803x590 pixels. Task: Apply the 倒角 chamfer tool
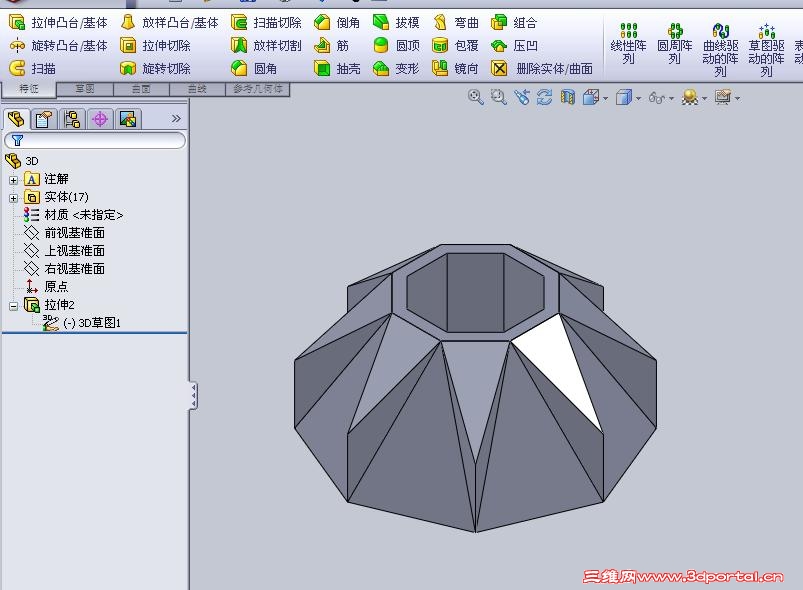[337, 23]
